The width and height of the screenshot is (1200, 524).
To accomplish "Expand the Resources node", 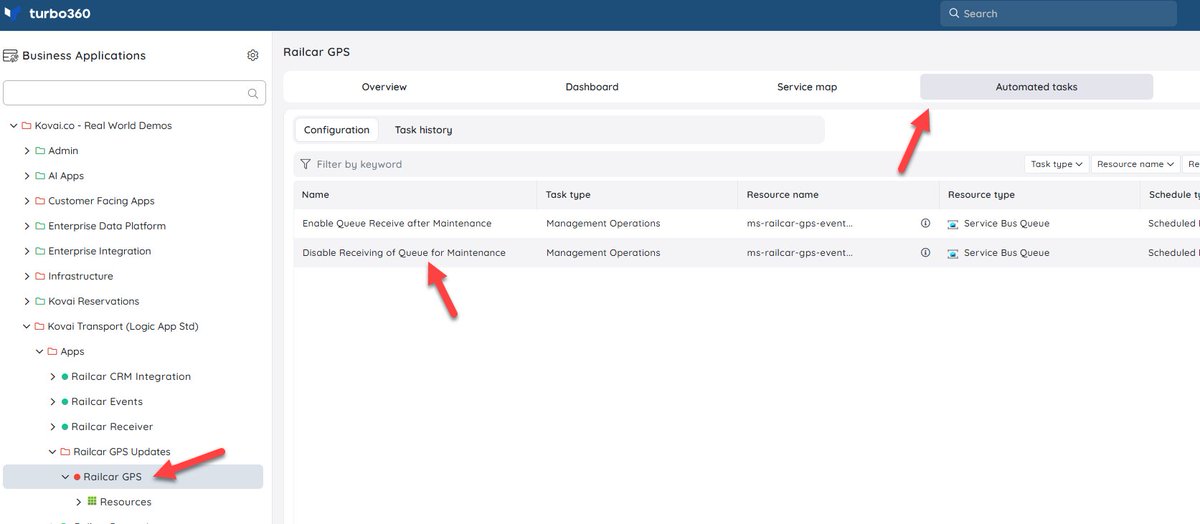I will (x=79, y=502).
